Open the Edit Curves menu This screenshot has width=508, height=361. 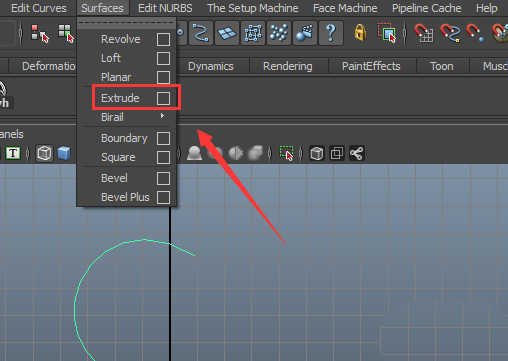pos(39,8)
